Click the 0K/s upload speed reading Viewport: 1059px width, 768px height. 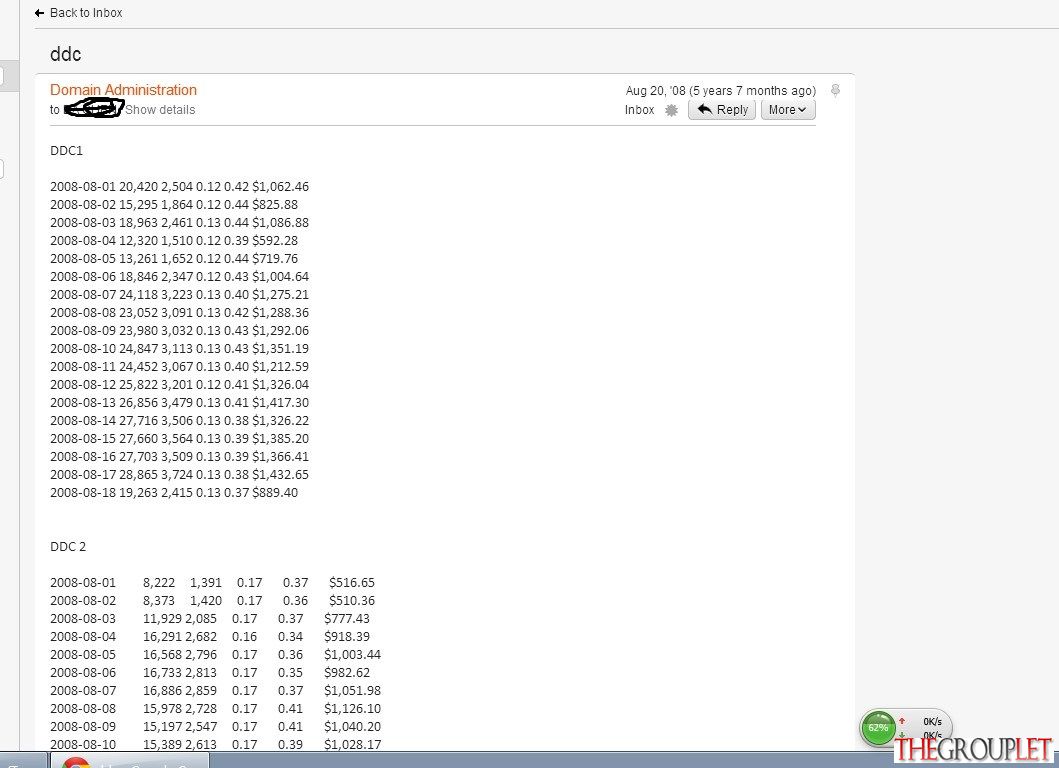coord(932,721)
